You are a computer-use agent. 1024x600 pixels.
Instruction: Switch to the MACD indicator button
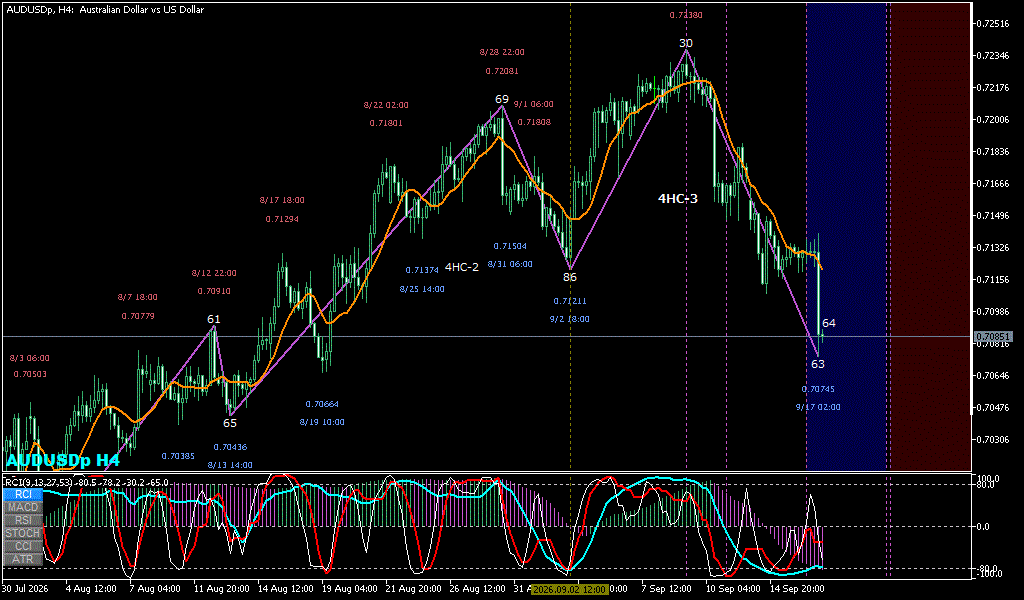click(x=23, y=507)
